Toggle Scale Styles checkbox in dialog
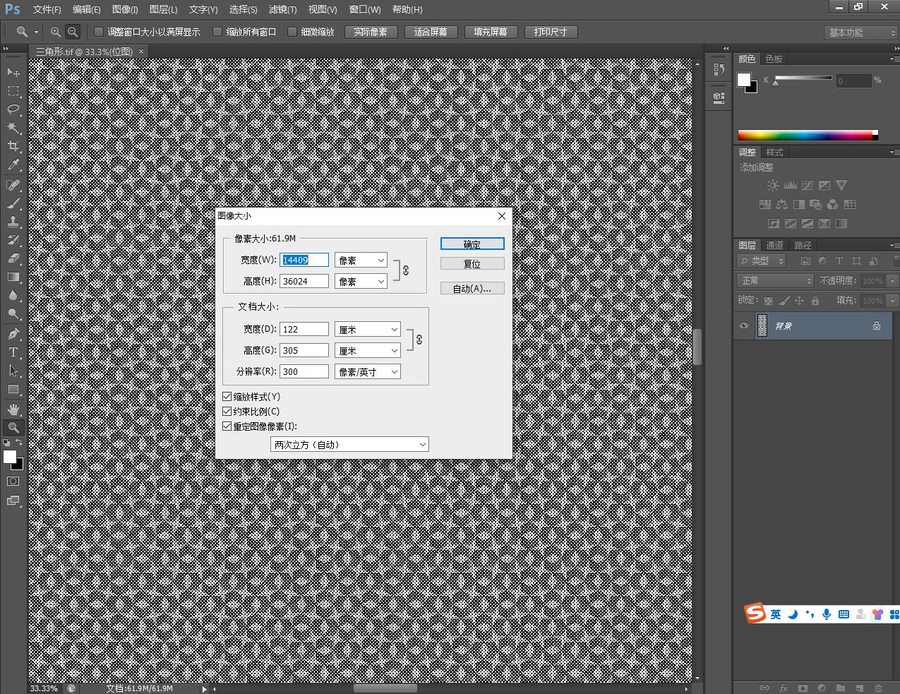Screen dimensions: 900x694 227,397
